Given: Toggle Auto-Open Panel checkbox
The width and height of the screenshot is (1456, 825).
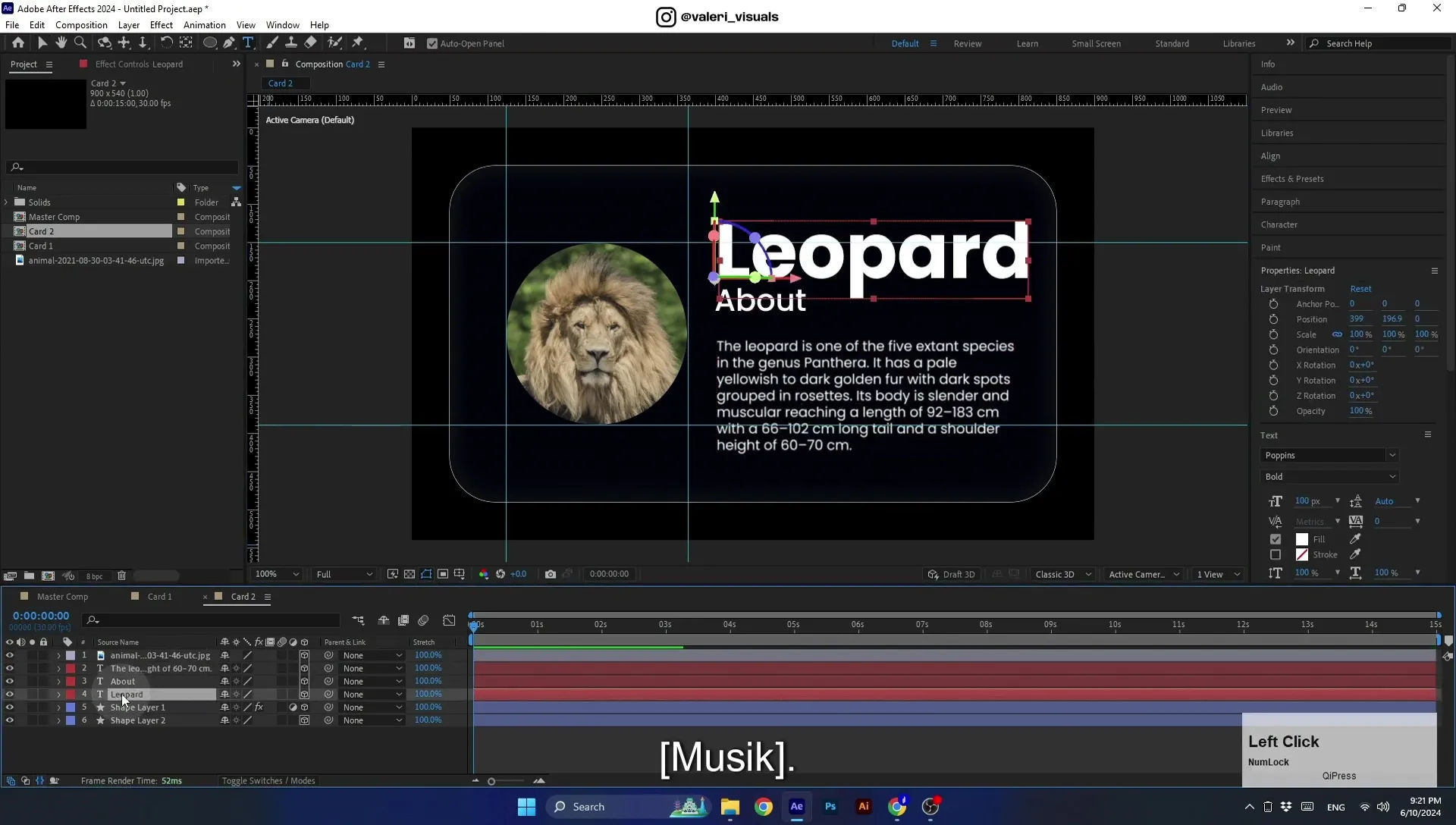Looking at the screenshot, I should 432,44.
